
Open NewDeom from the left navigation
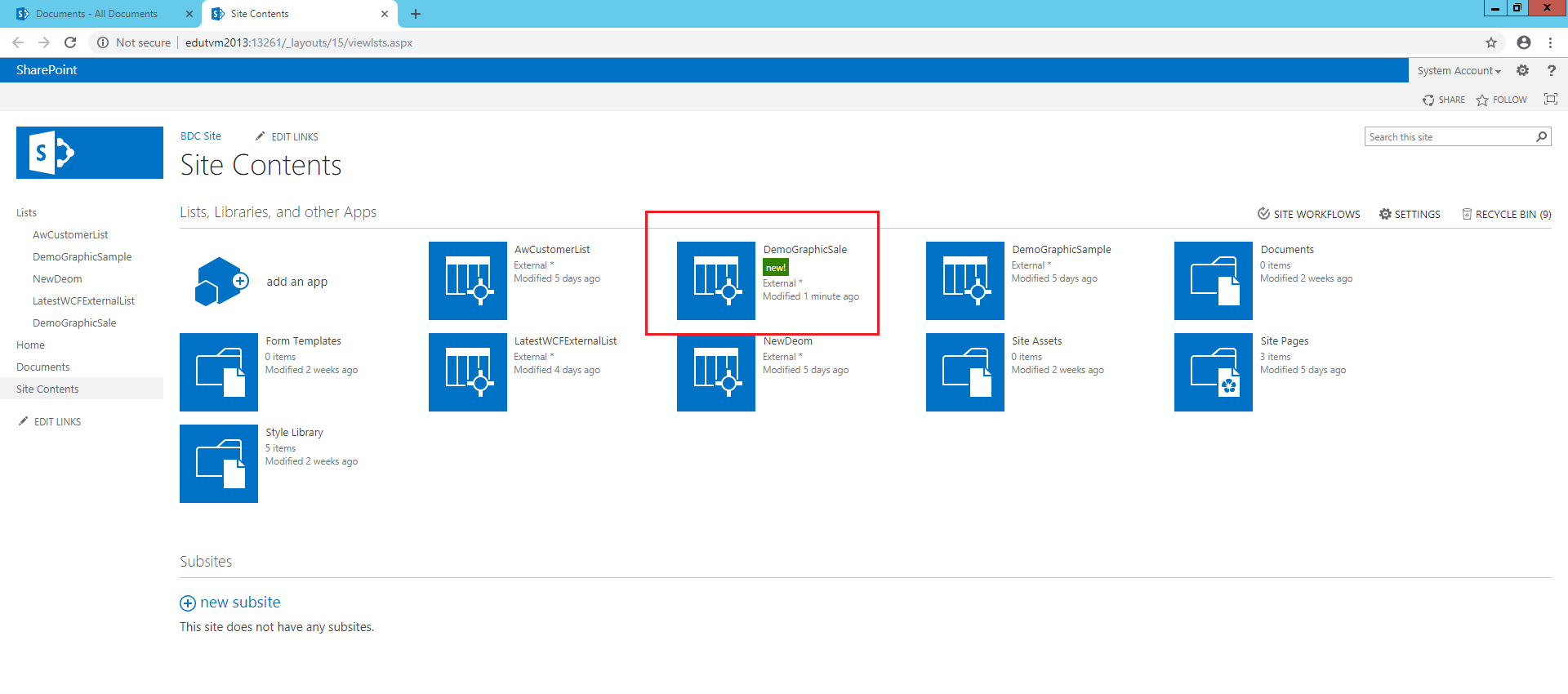pos(57,278)
